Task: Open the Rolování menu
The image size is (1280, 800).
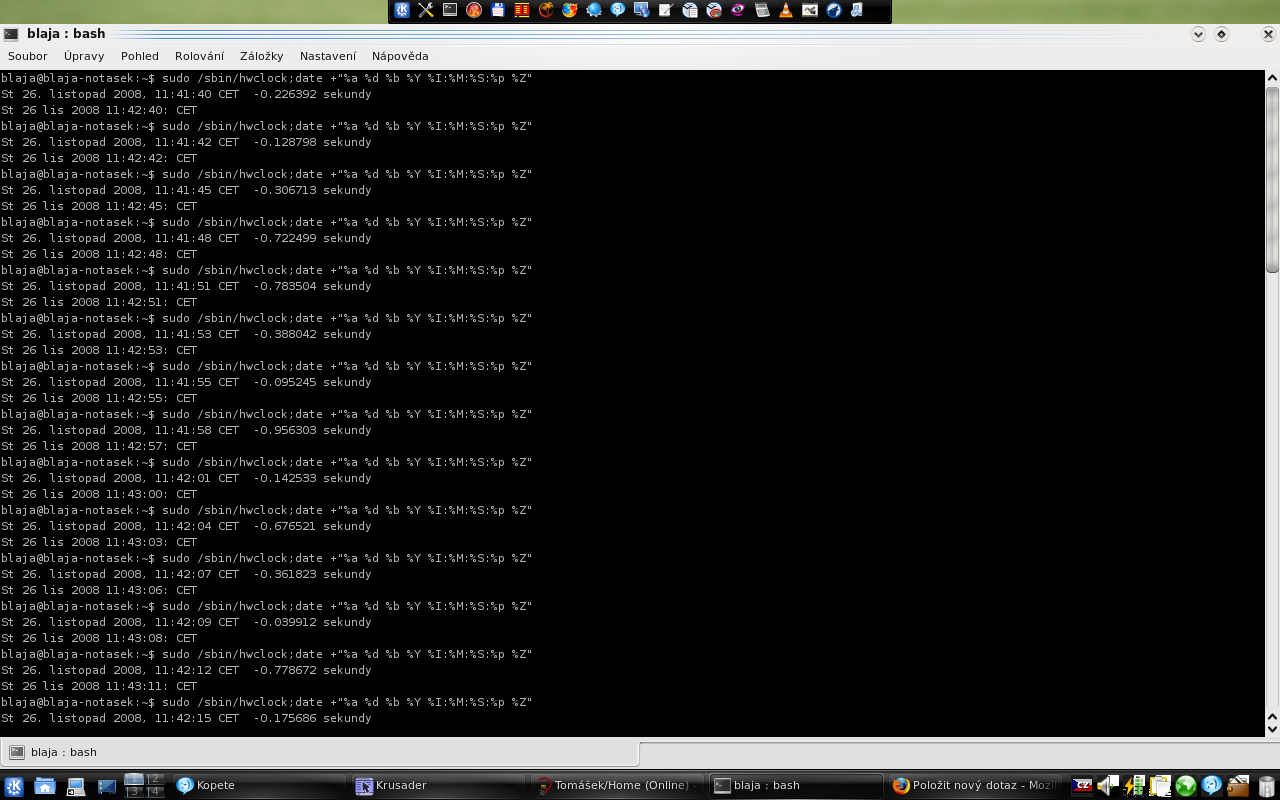Action: (x=199, y=56)
